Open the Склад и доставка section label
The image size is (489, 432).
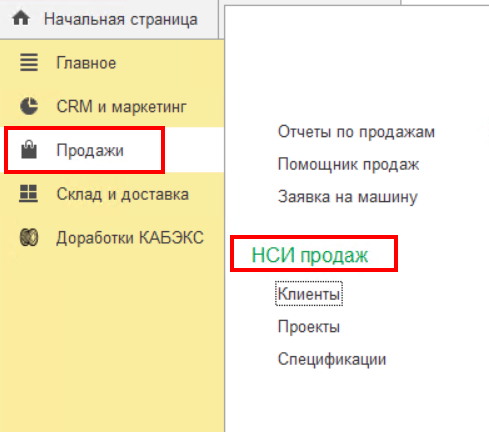click(x=123, y=194)
